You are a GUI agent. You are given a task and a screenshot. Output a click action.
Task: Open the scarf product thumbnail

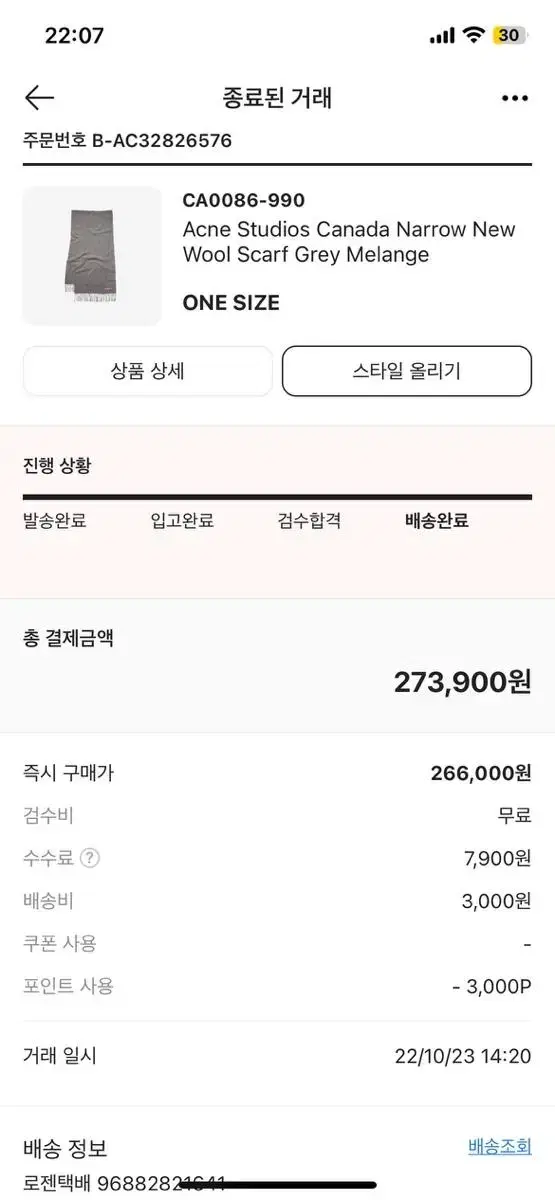92,256
